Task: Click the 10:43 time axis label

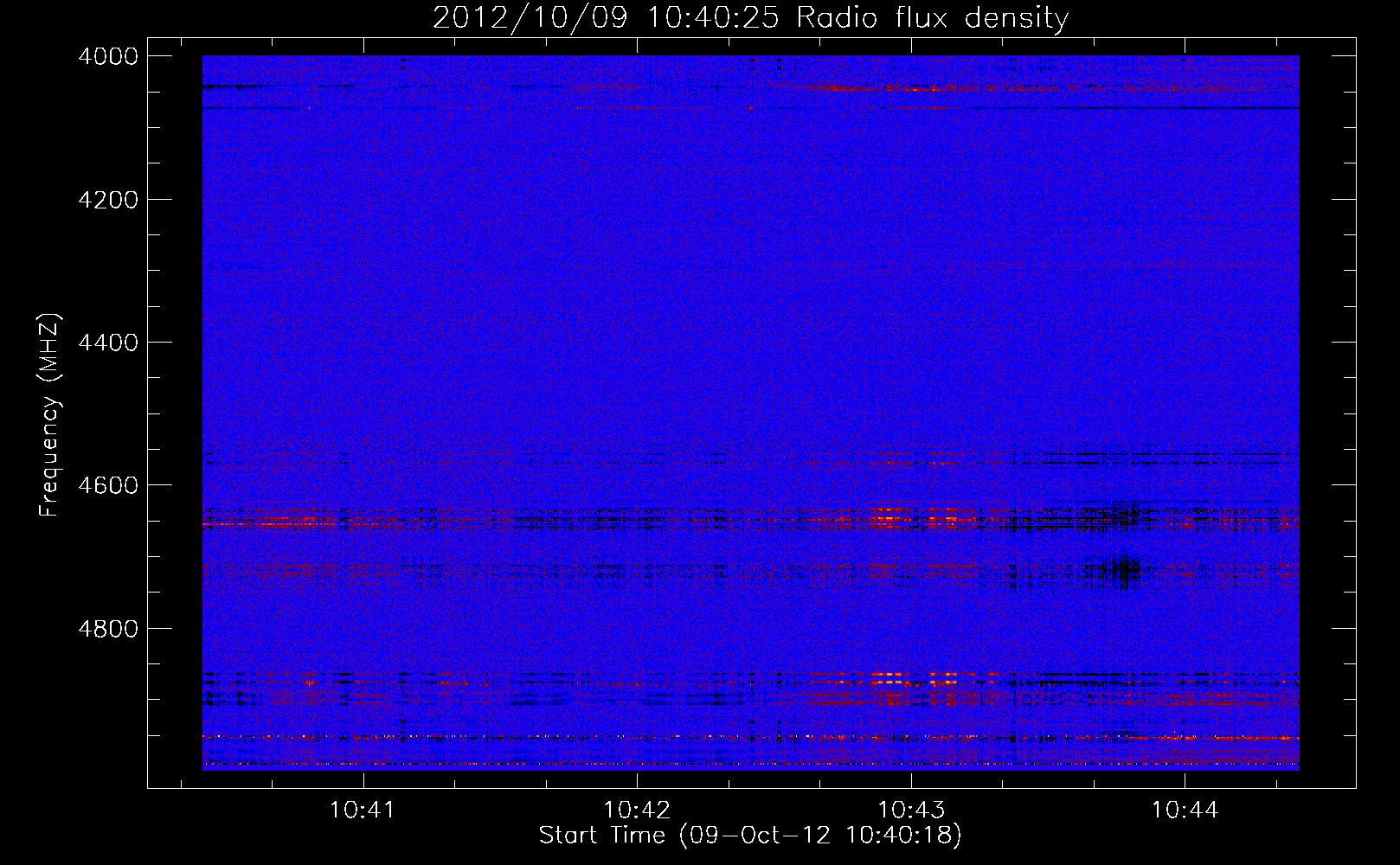Action: (x=911, y=811)
